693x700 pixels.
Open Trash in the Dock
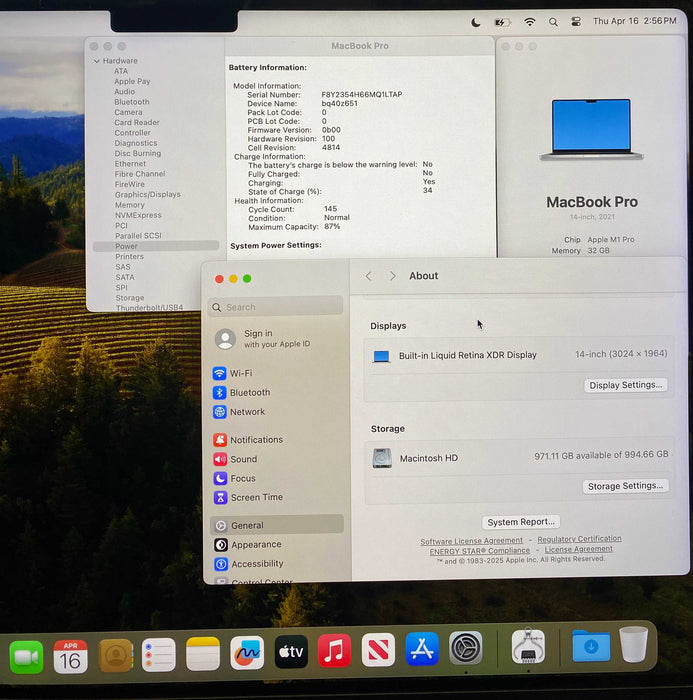634,644
